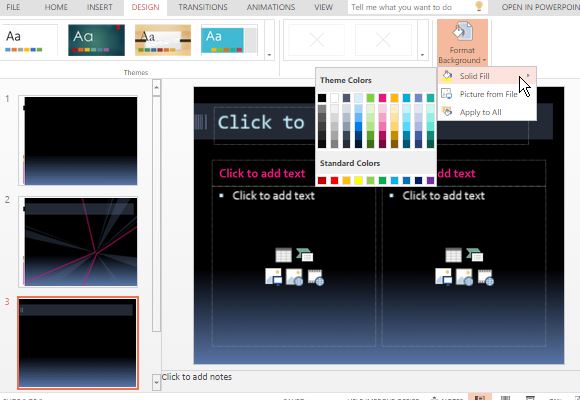580x400 pixels.
Task: Pick the black swatch in Theme Colors
Action: [322, 98]
